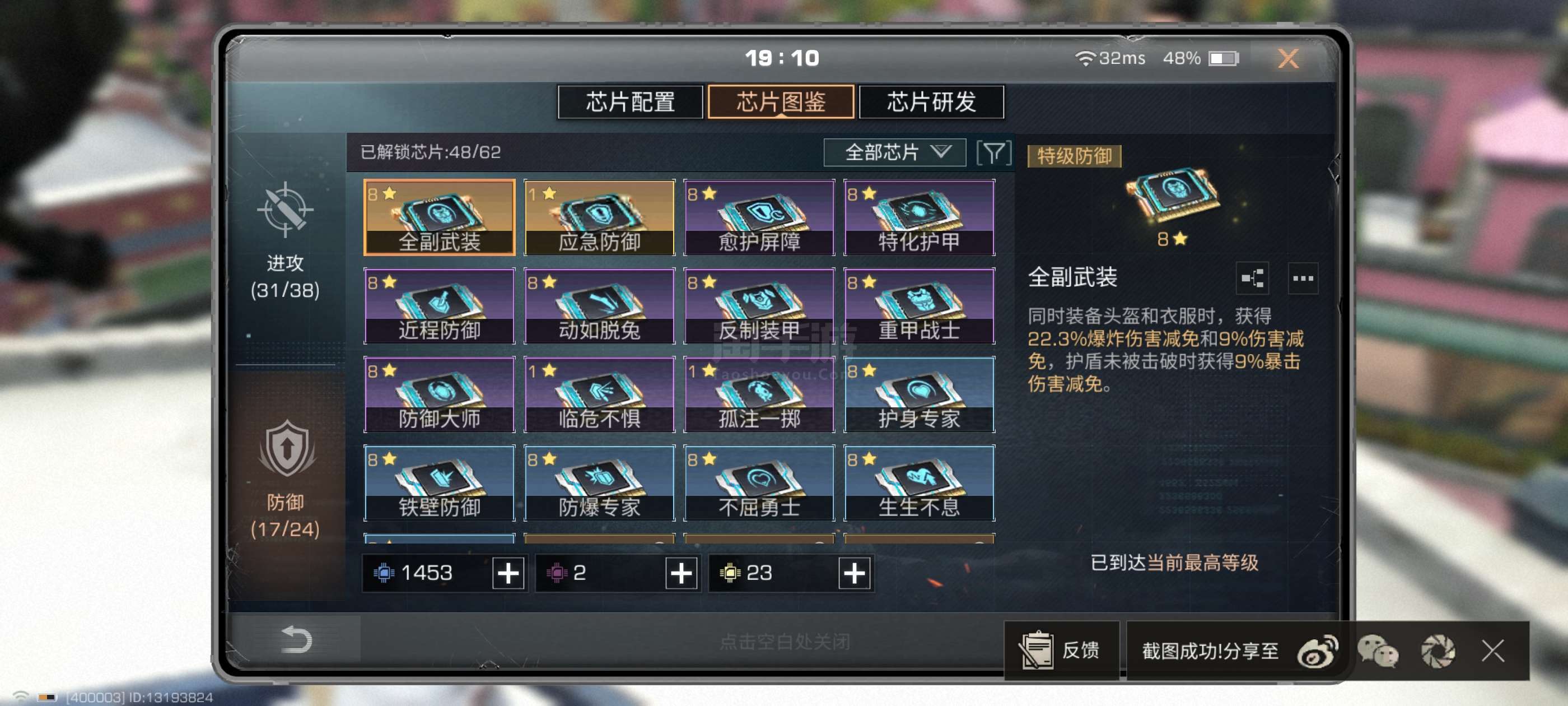Share screenshot to WeChat
The height and width of the screenshot is (706, 1568).
click(x=1378, y=651)
